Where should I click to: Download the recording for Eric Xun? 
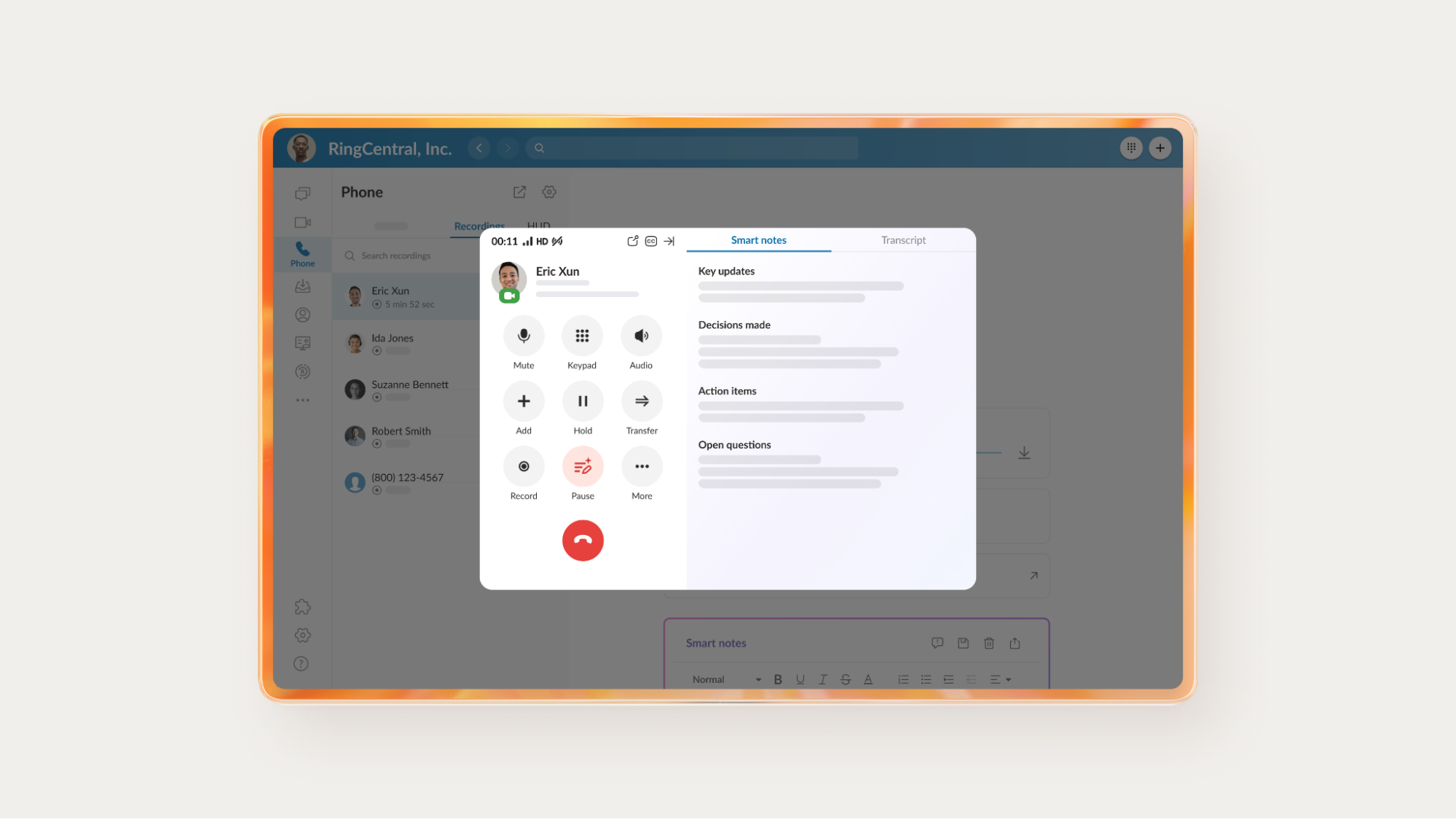(x=1024, y=453)
